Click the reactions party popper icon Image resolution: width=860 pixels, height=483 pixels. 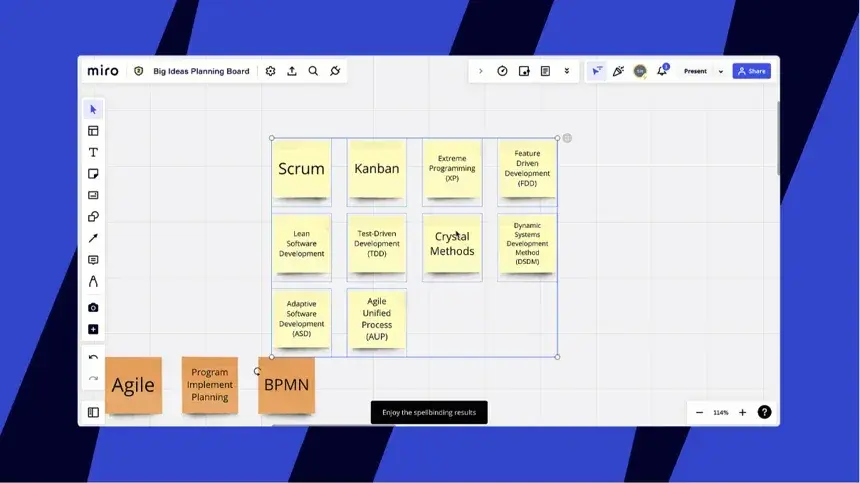[618, 71]
